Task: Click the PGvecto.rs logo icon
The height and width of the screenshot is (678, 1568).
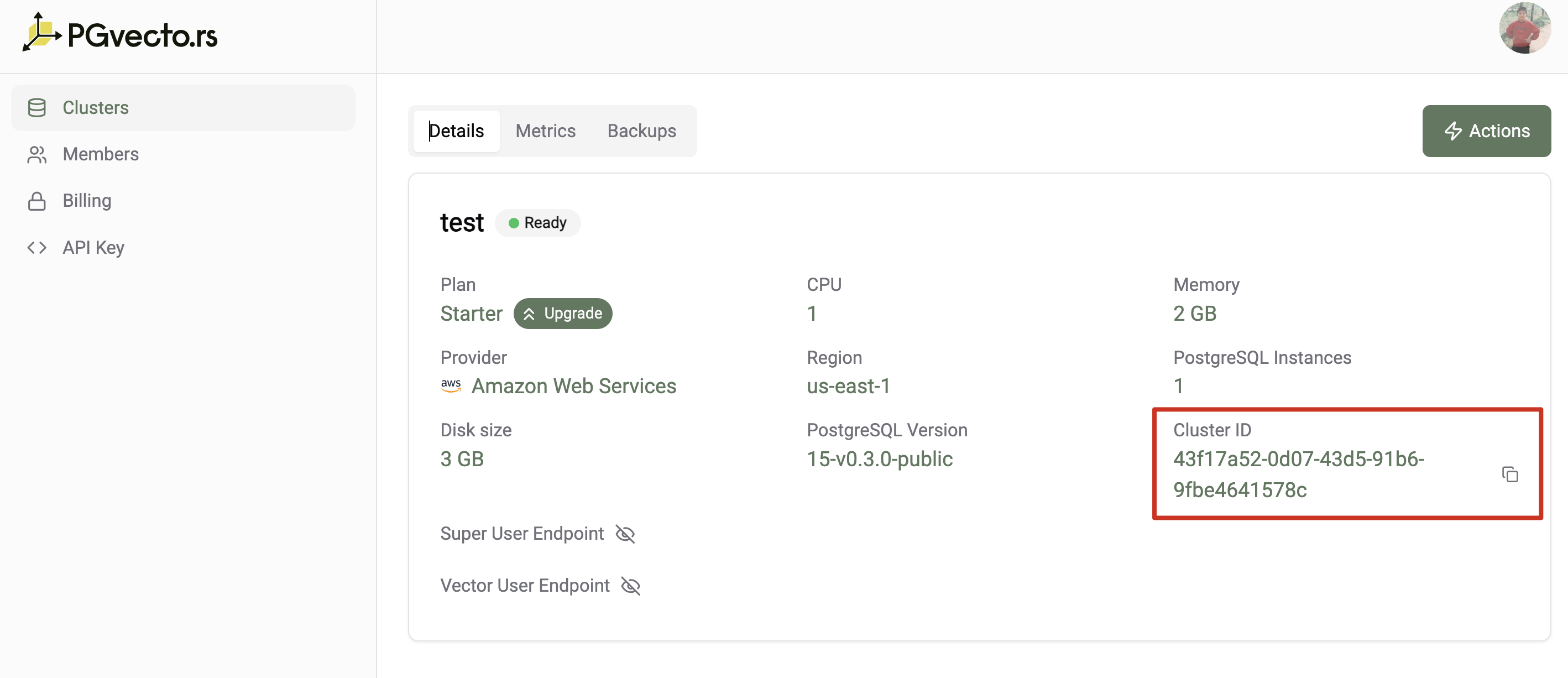Action: (x=41, y=33)
